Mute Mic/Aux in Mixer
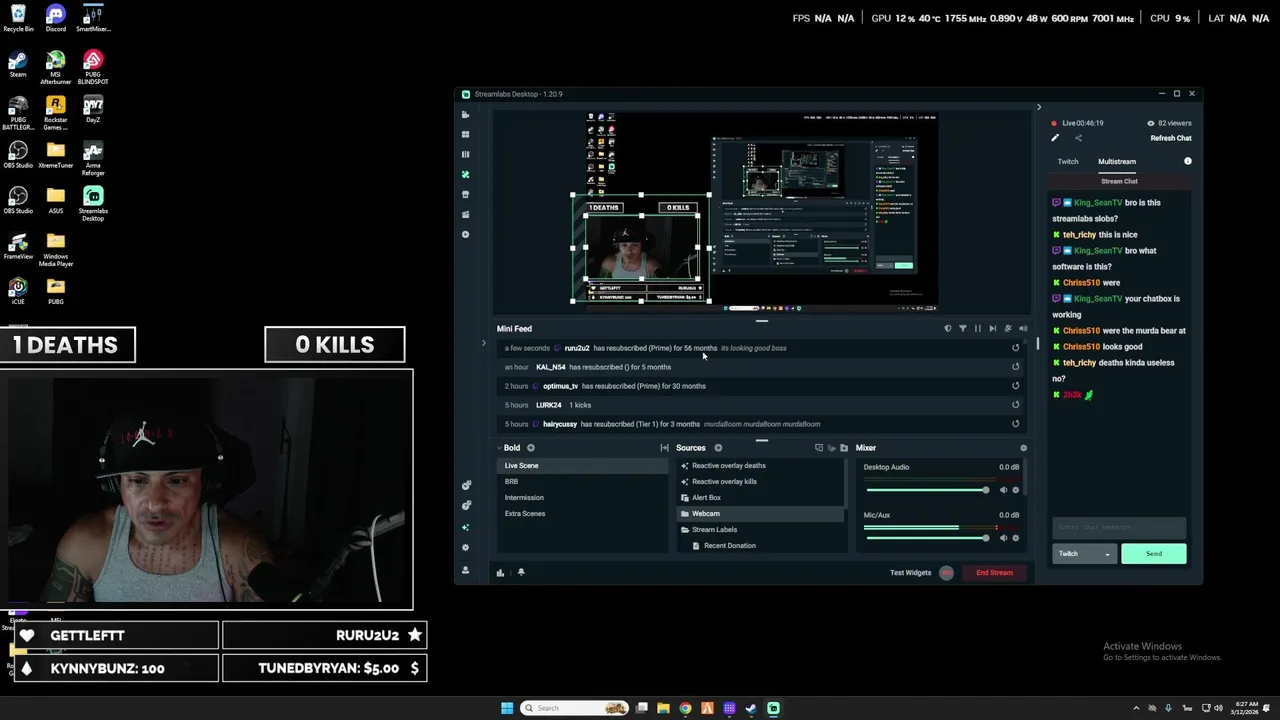 [x=1003, y=538]
